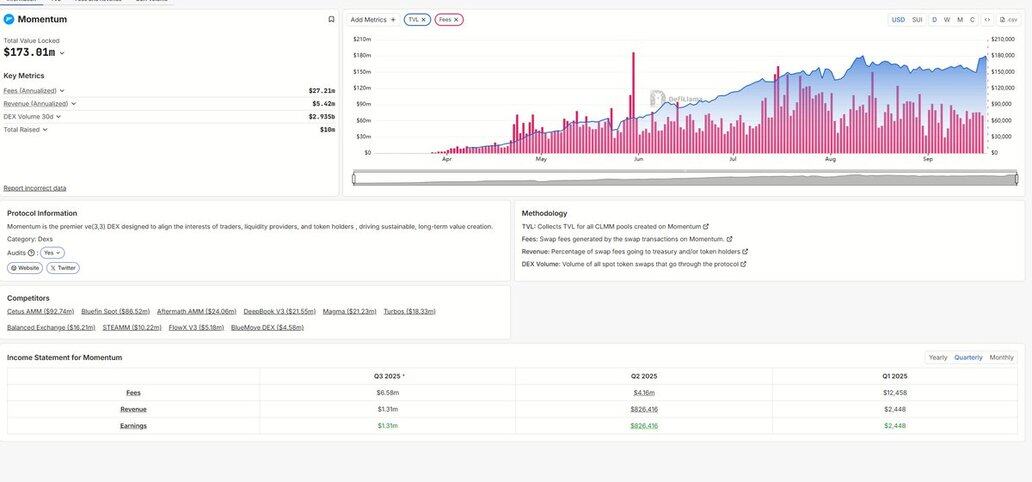
Task: Click the Q3 2025 column header
Action: 389,377
